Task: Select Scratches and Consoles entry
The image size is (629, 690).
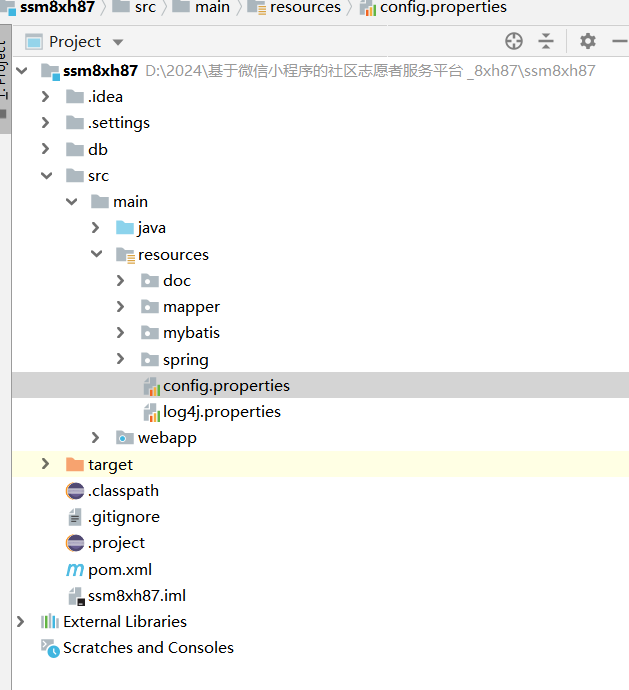Action: pyautogui.click(x=148, y=648)
